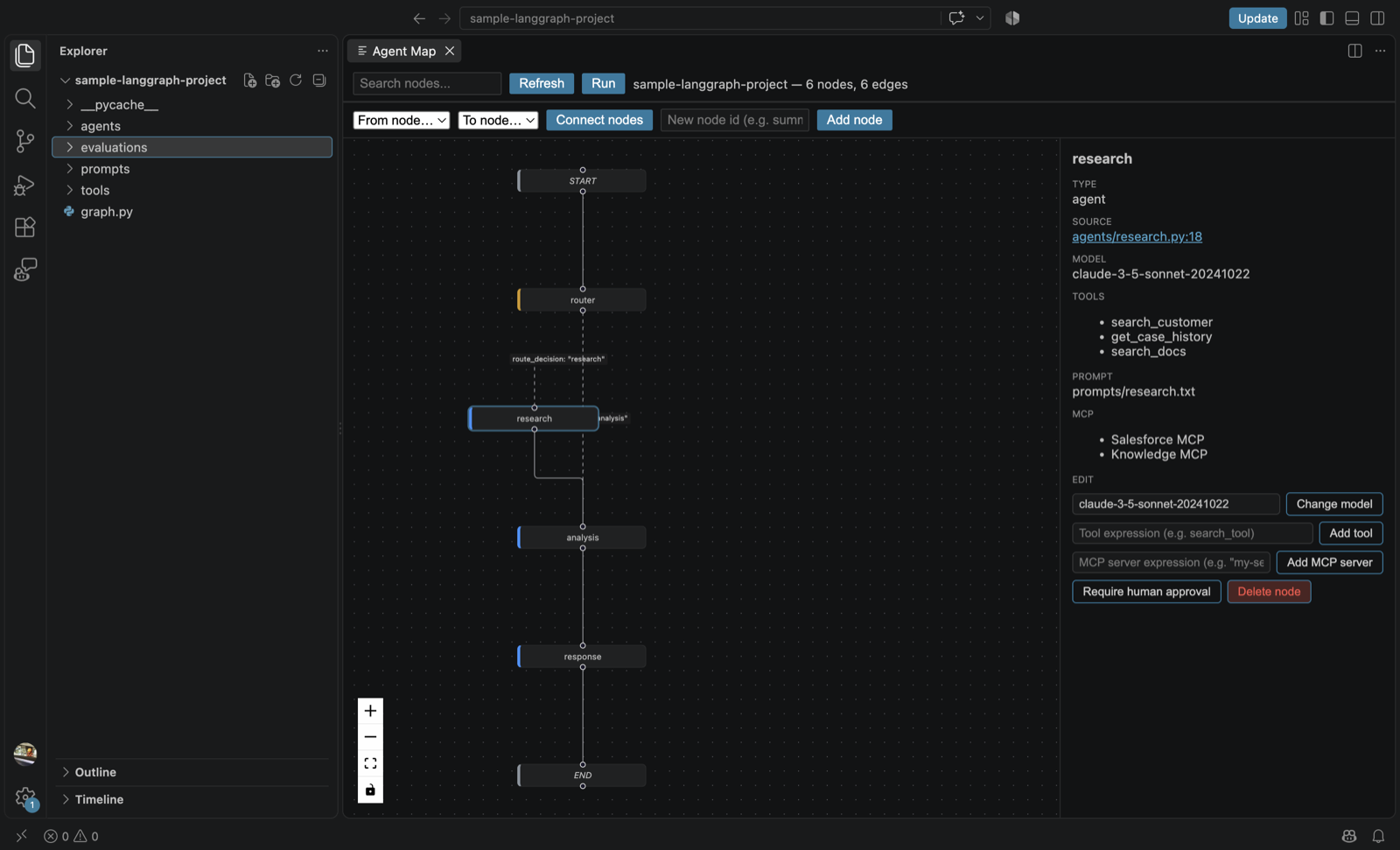Refresh the Explorer file tree

(296, 81)
